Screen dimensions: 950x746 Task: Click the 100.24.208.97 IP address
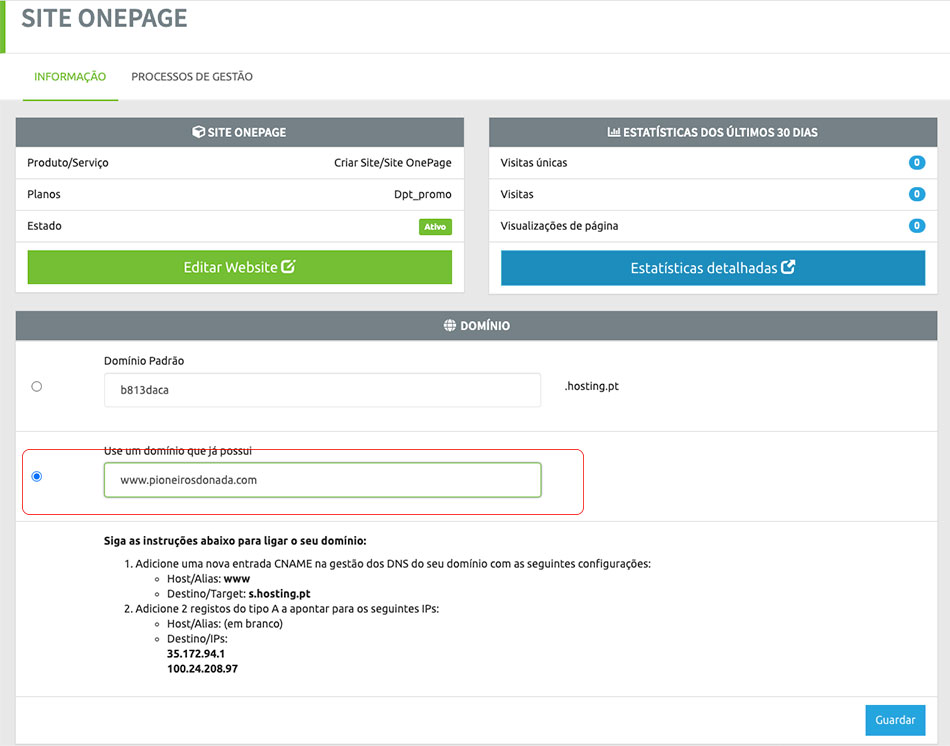(202, 668)
